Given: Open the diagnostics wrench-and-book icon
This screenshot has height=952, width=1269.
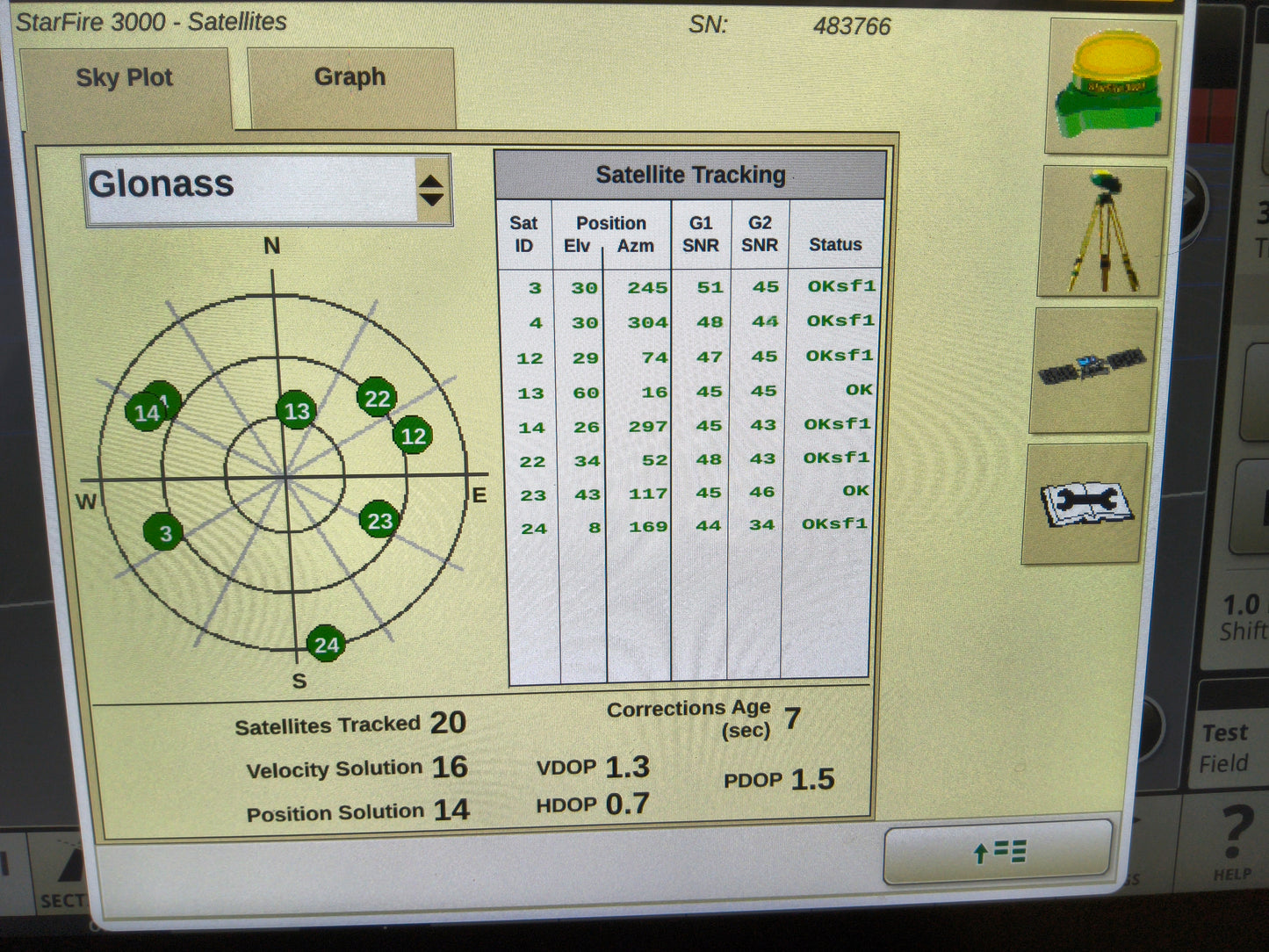Looking at the screenshot, I should [x=1085, y=503].
